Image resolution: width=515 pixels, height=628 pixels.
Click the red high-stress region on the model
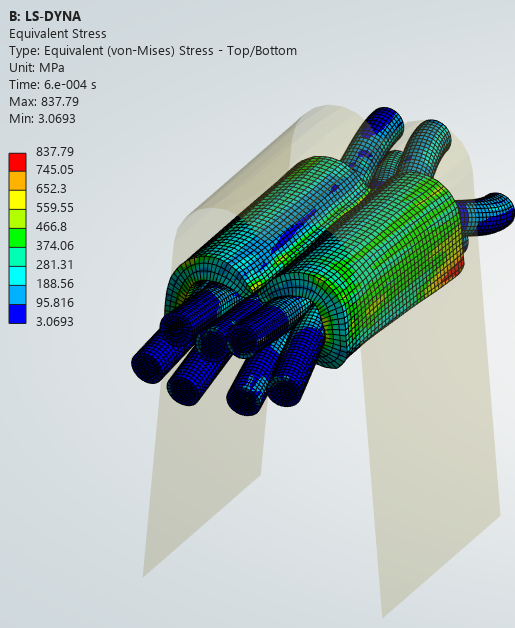click(x=455, y=273)
